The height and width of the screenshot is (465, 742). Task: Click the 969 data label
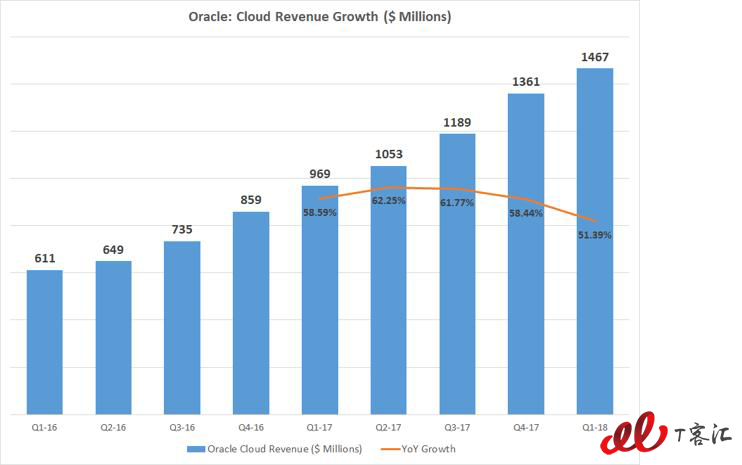click(320, 174)
